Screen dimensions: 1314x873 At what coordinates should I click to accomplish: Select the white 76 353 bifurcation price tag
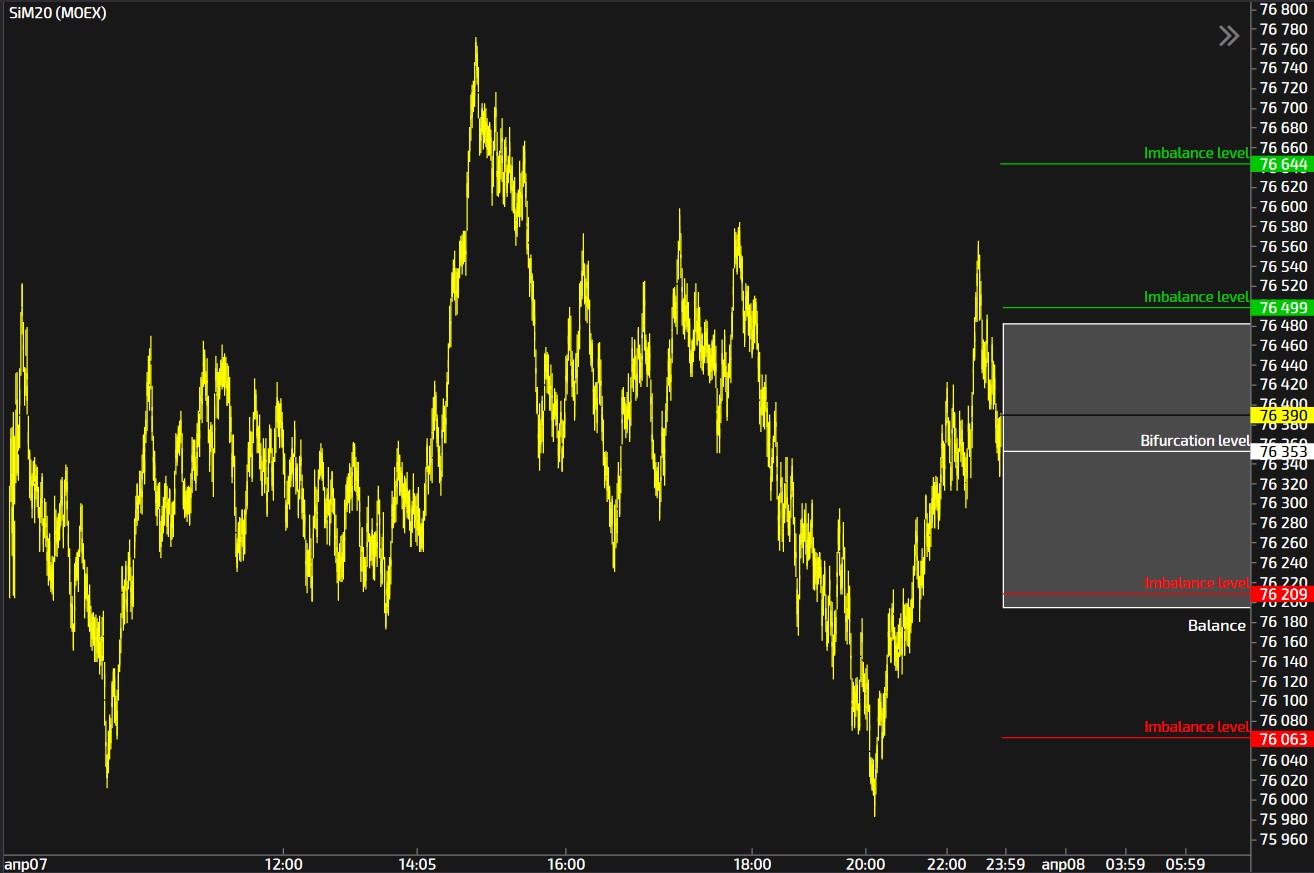coord(1282,452)
